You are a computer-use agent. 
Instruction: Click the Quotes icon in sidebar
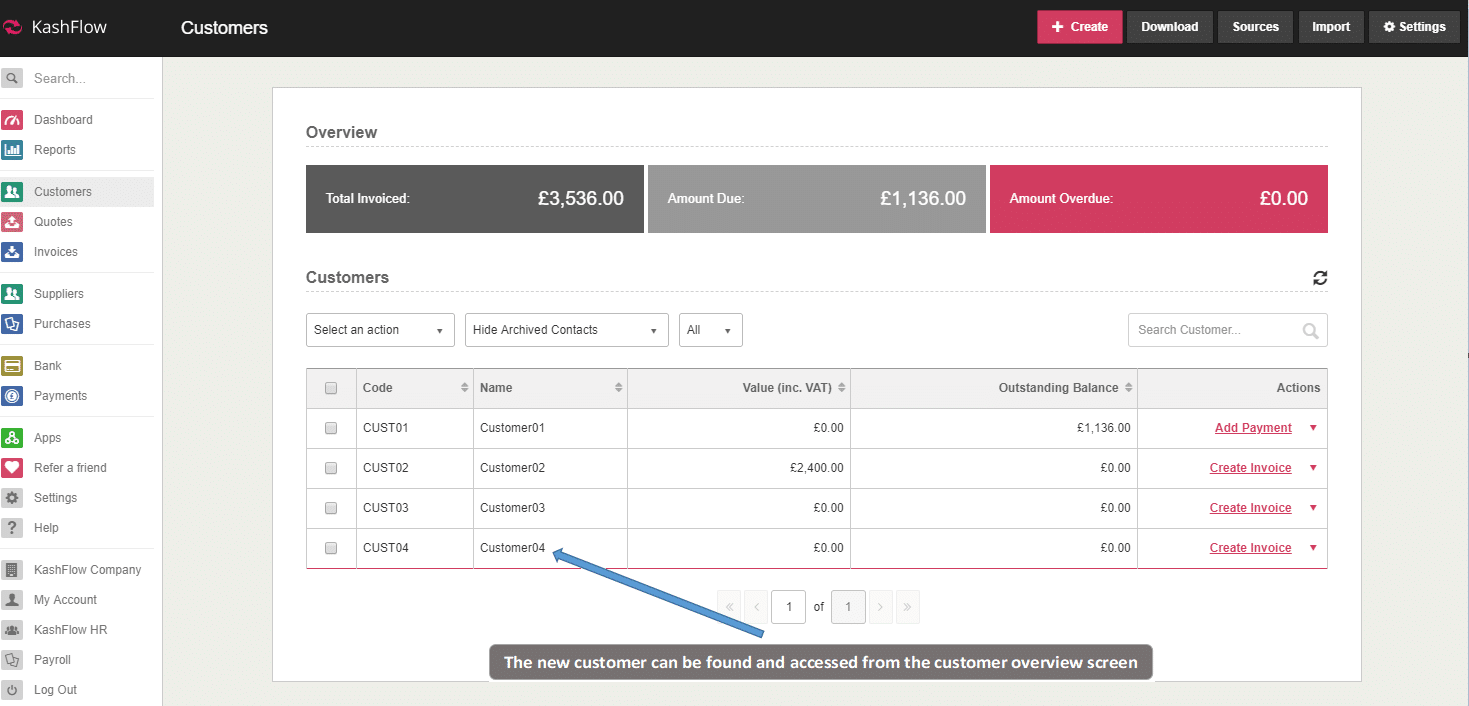point(12,222)
